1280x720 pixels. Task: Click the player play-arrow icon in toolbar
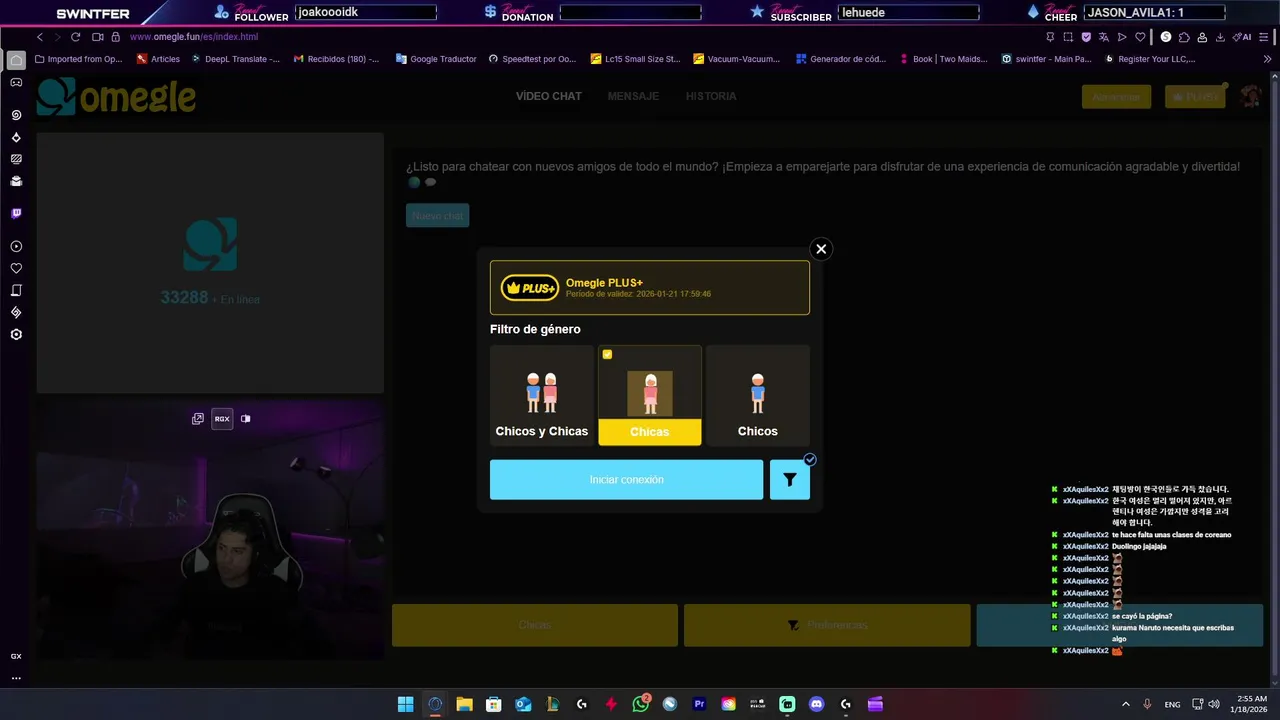[1122, 37]
